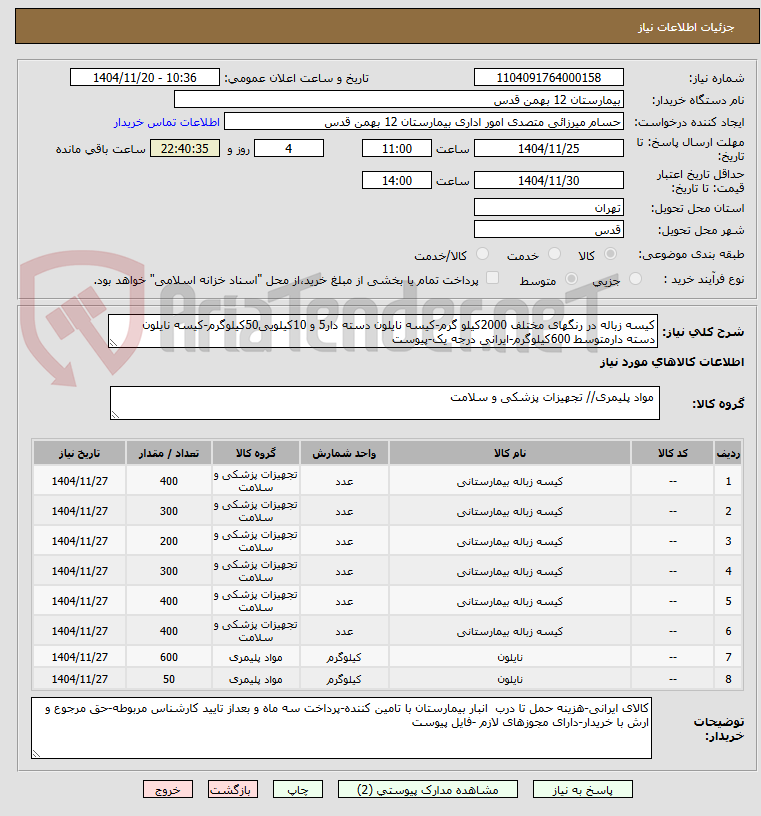This screenshot has width=761, height=816.
Task: Click کیسه زباله بیمارستانی in row 6
Action: click(x=510, y=631)
